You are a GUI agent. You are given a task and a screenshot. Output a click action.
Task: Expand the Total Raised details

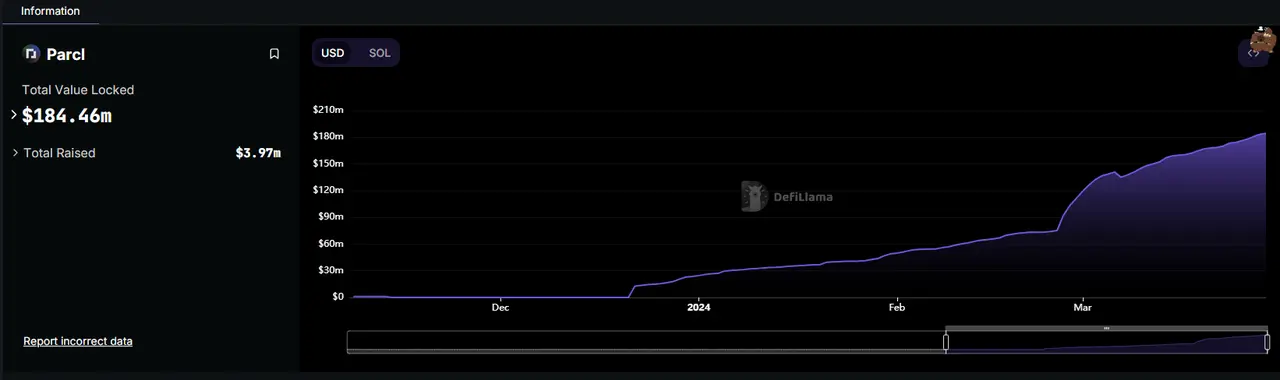(15, 153)
